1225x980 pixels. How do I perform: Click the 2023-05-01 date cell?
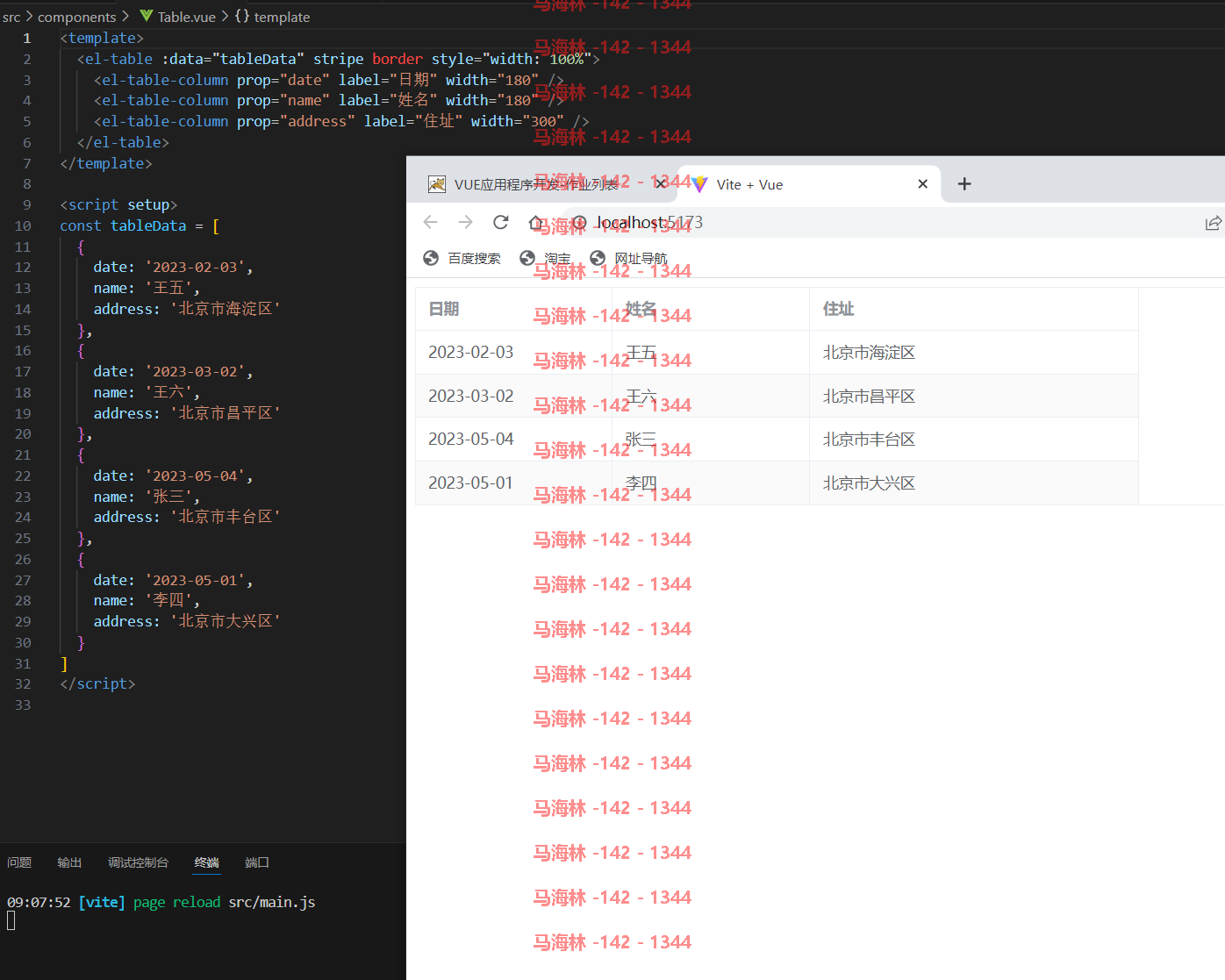tap(513, 483)
